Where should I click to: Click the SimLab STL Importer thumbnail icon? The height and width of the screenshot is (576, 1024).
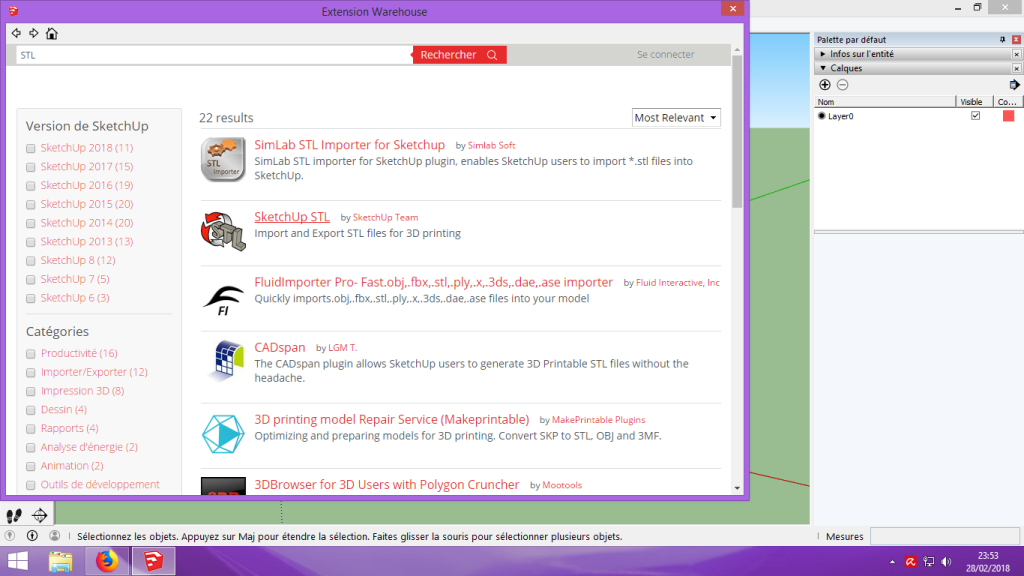coord(223,159)
